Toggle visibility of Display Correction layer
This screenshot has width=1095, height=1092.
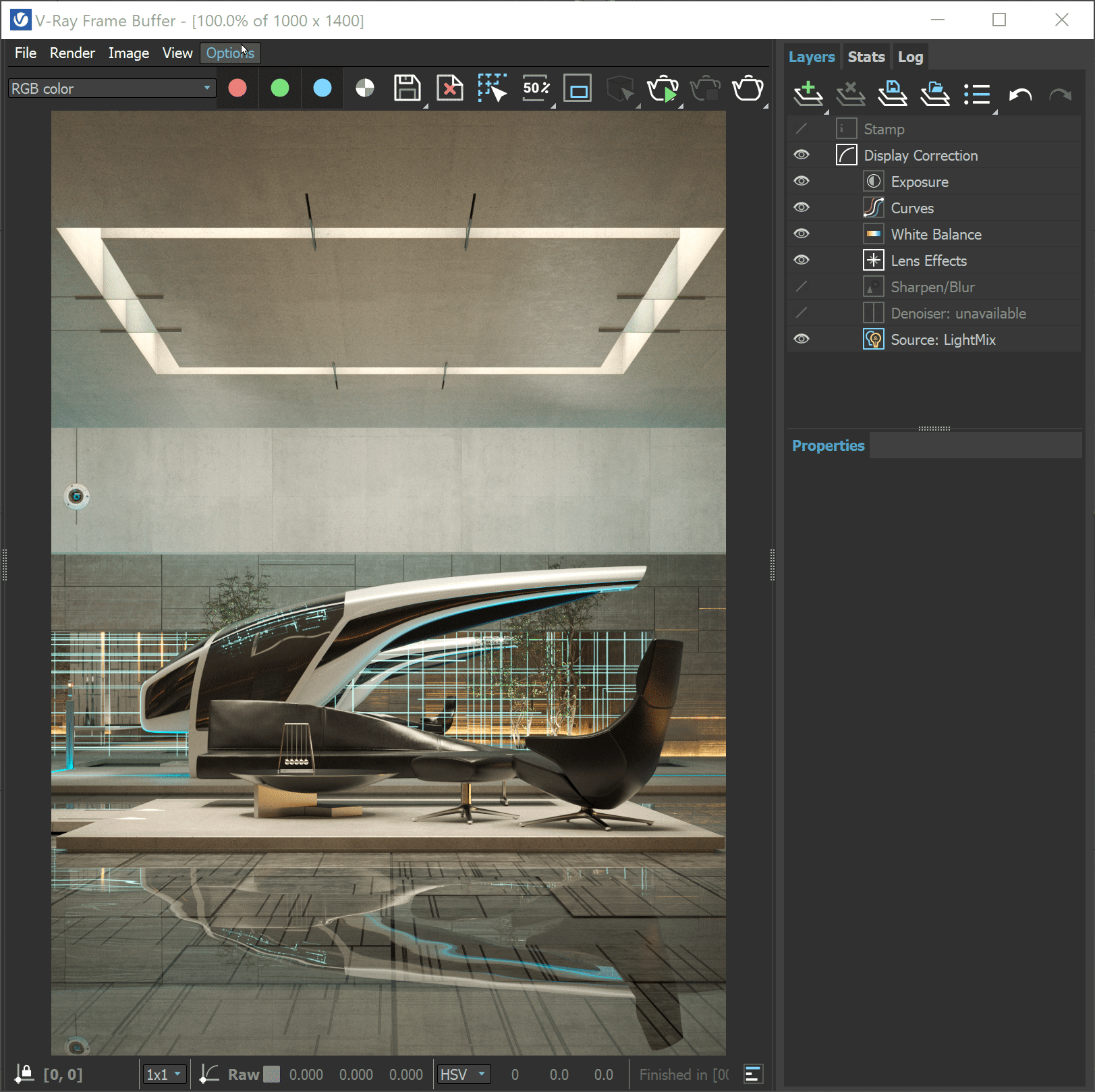801,155
